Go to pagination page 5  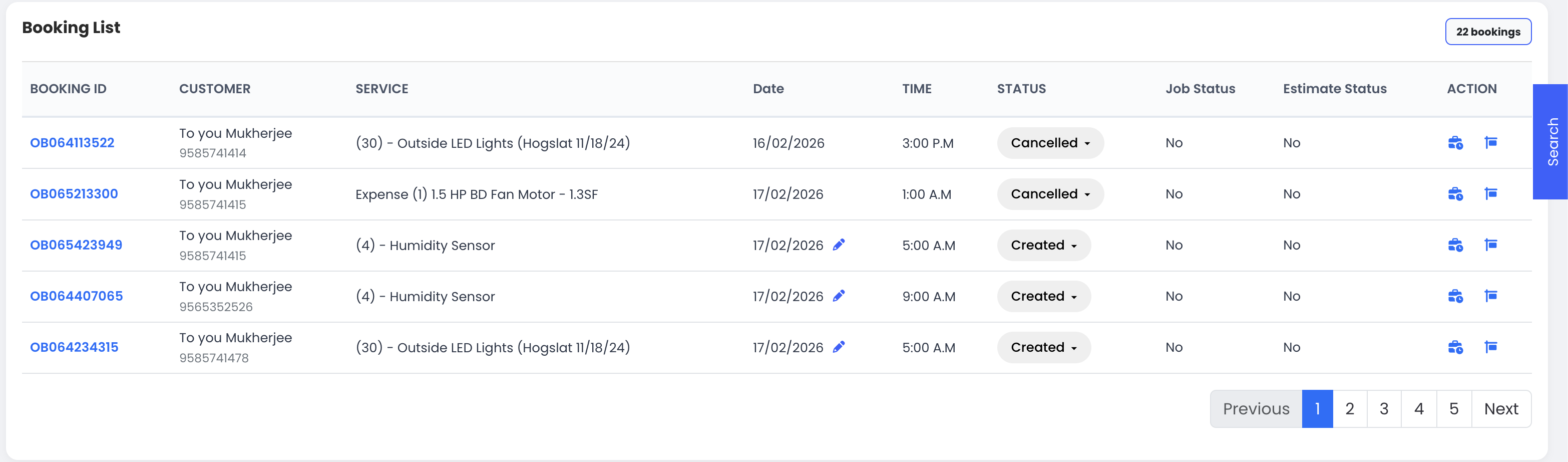click(1453, 409)
